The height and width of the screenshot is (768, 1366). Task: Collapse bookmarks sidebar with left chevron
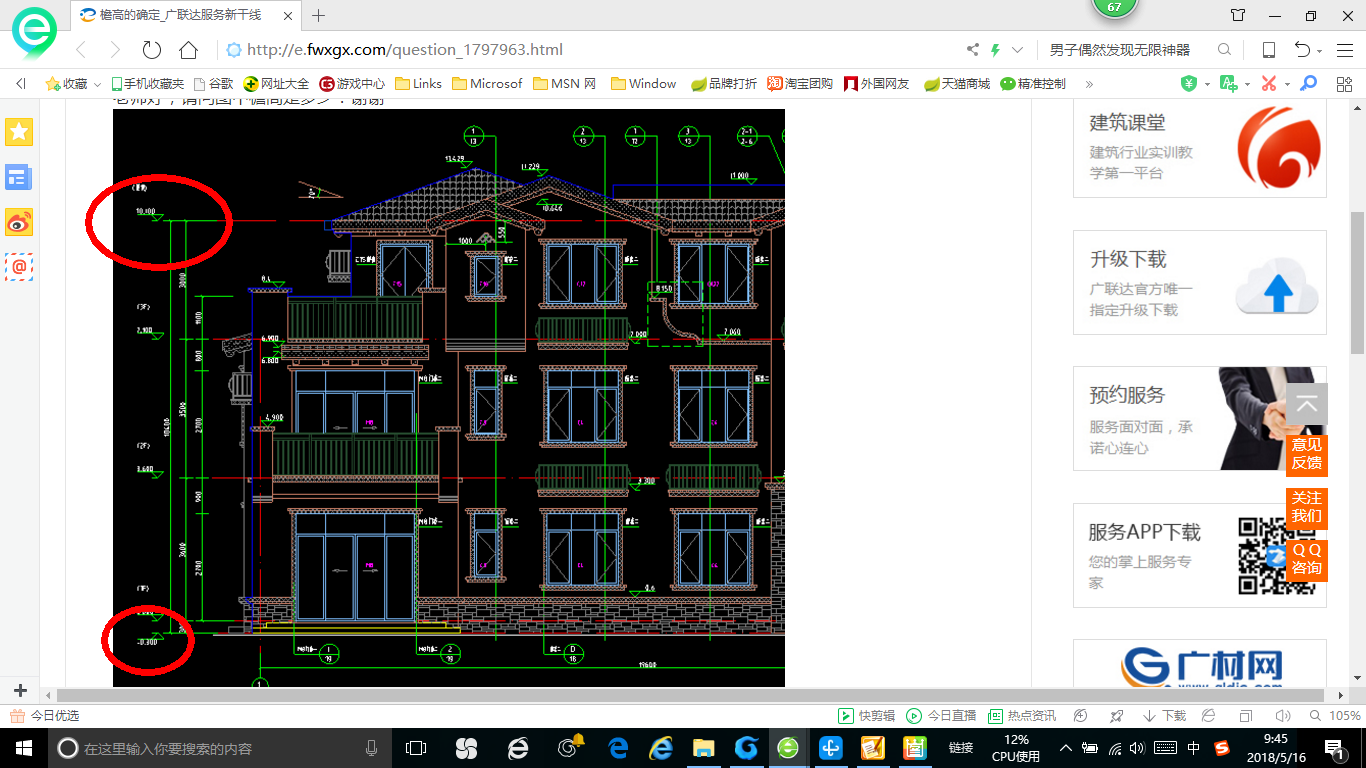pyautogui.click(x=20, y=84)
